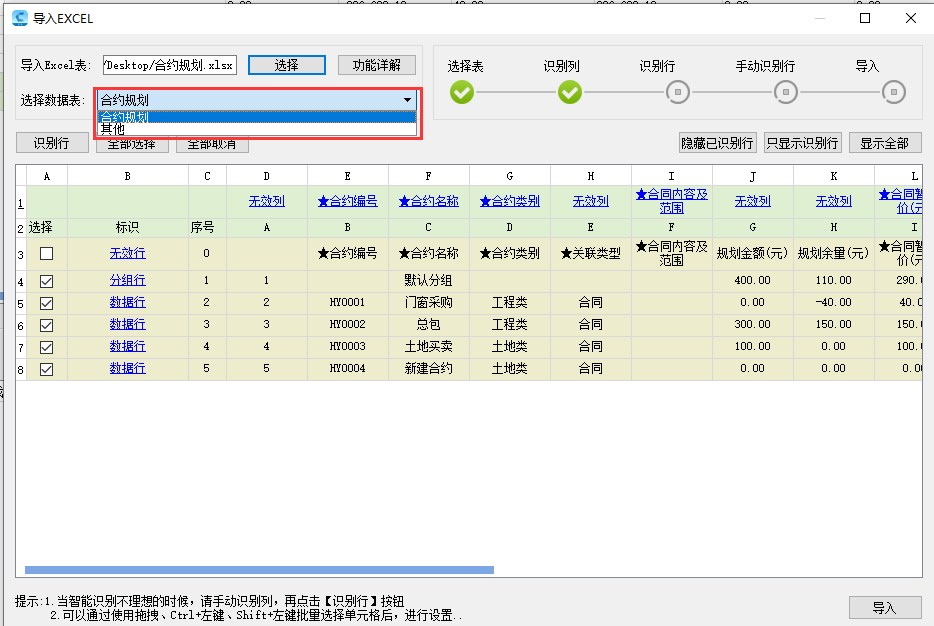Click the 无效列 link in column J
Image resolution: width=934 pixels, height=626 pixels.
[753, 201]
